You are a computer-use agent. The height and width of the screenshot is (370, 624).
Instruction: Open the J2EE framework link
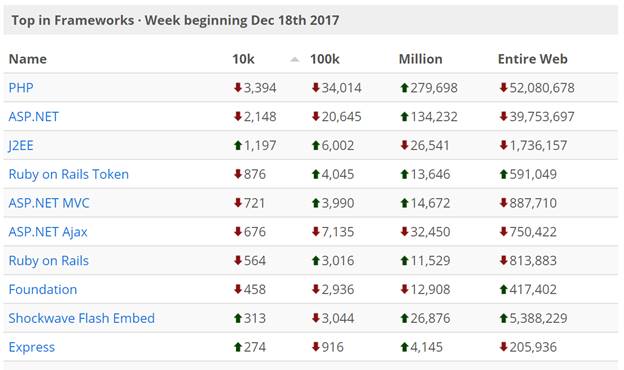pos(21,145)
